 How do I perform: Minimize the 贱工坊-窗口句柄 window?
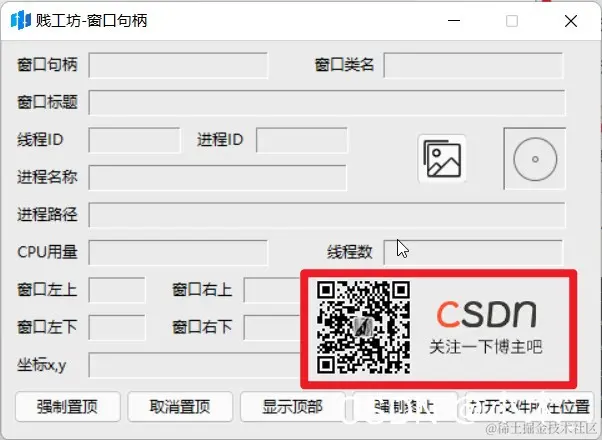pyautogui.click(x=454, y=21)
